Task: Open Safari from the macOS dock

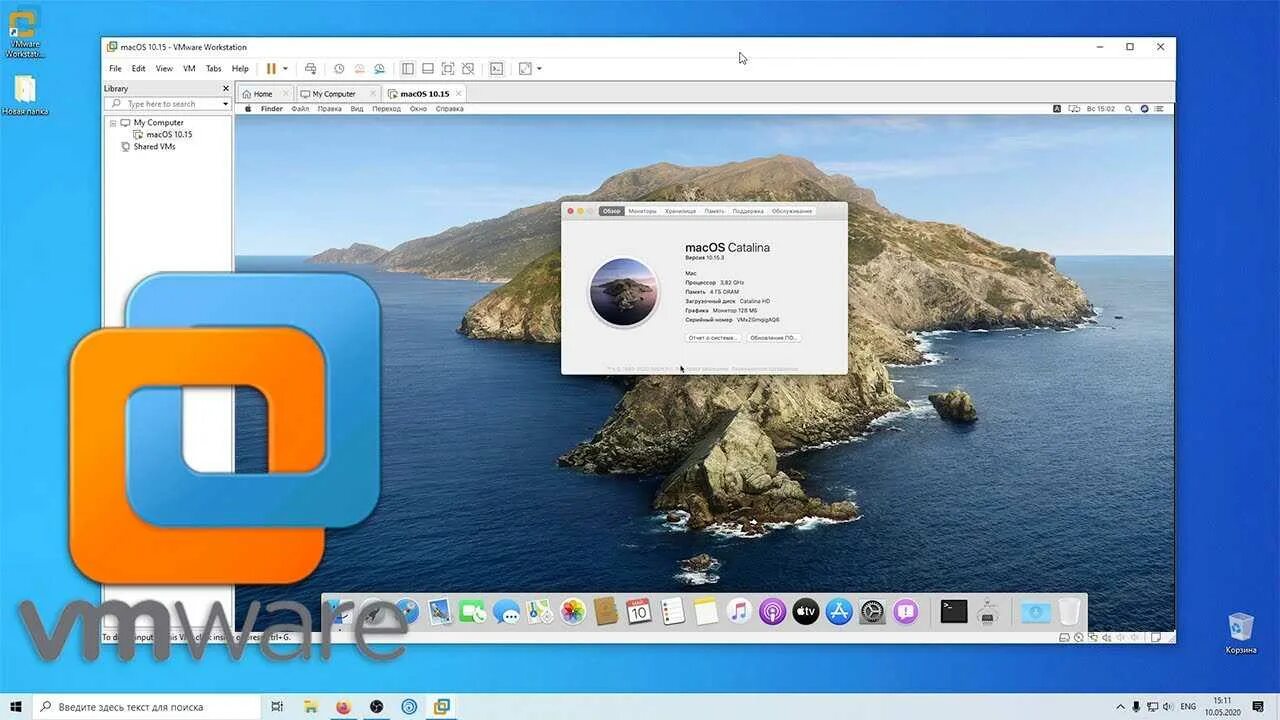Action: (x=406, y=611)
